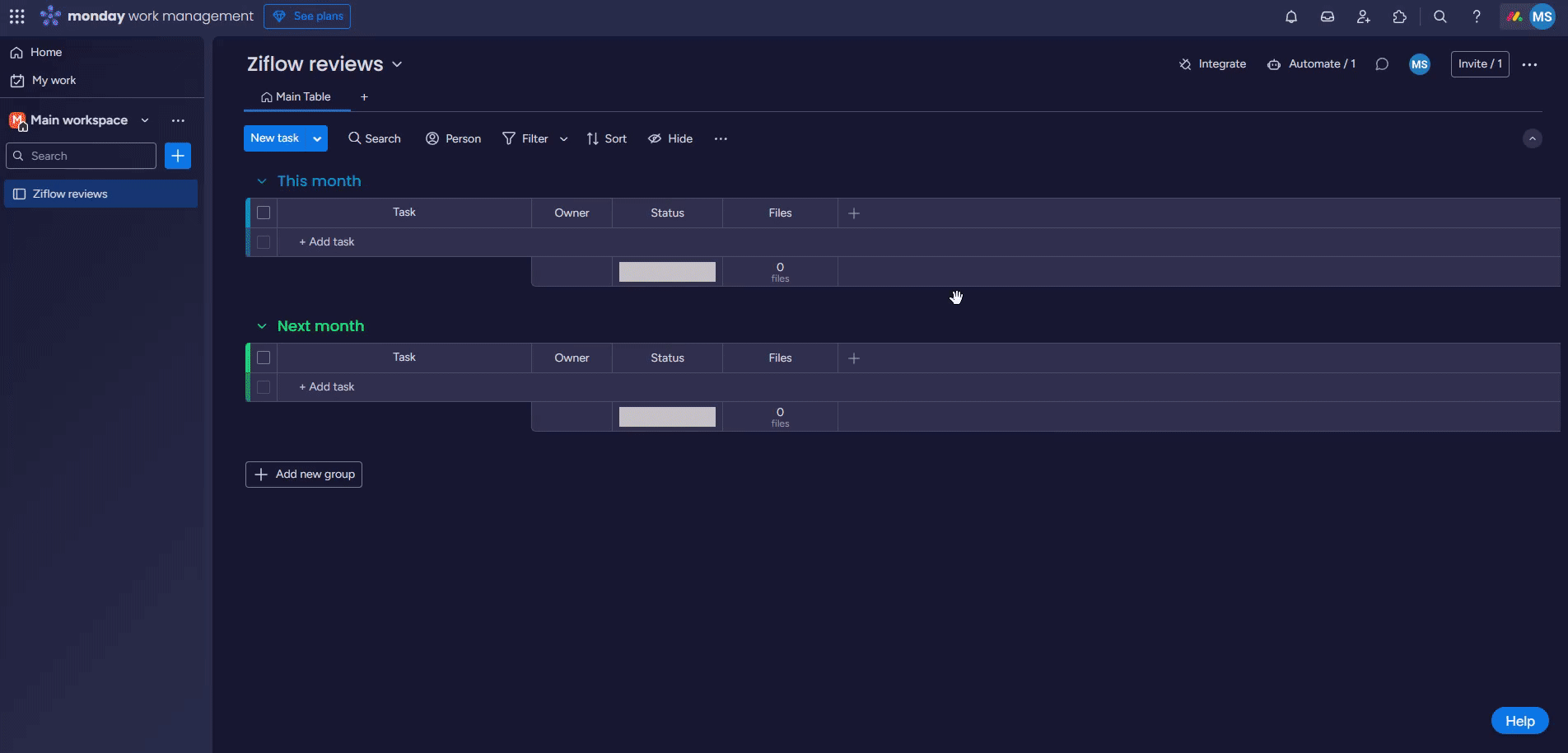Open the apps grid switcher icon
Image resolution: width=1568 pixels, height=753 pixels.
tap(17, 16)
